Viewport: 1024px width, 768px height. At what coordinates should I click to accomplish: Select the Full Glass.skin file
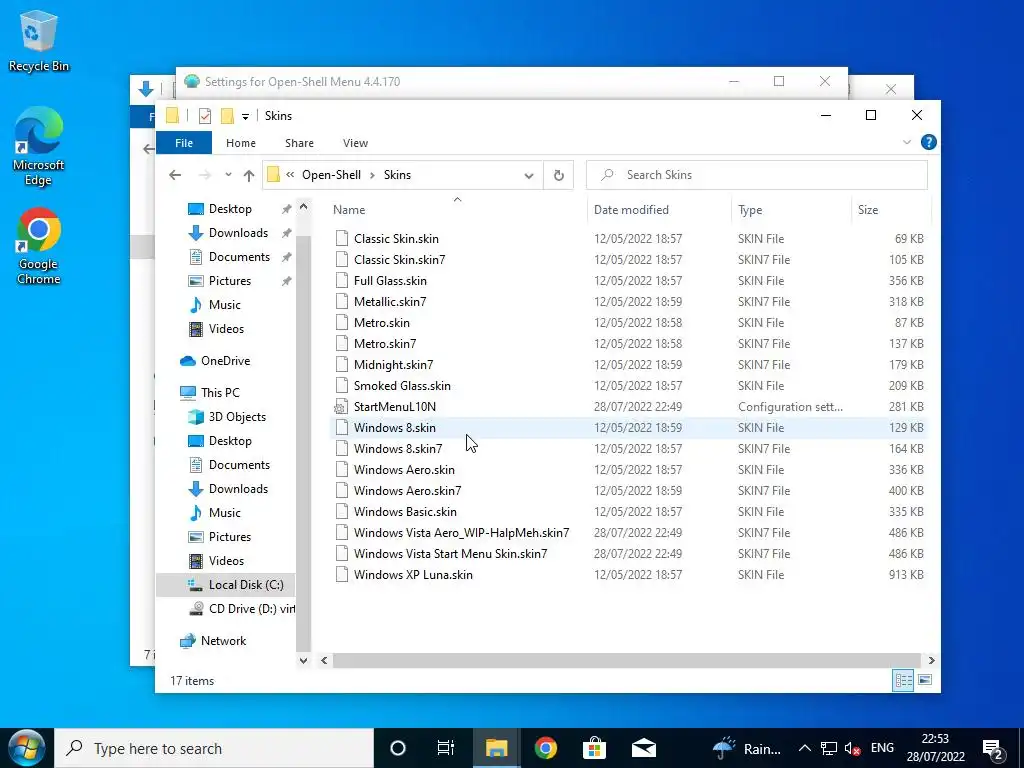click(390, 281)
